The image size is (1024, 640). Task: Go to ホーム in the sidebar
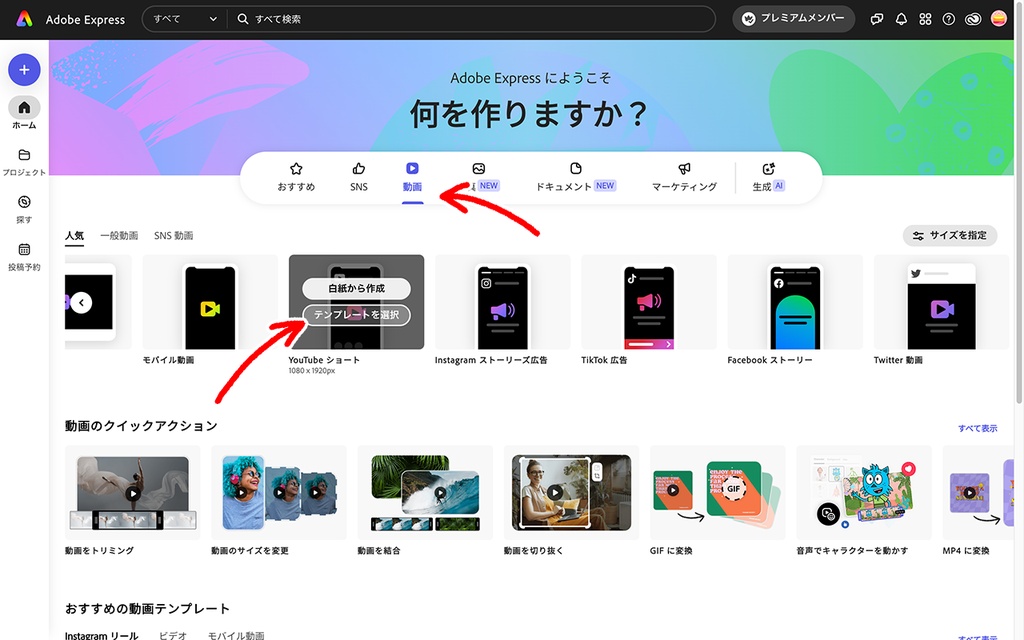click(x=24, y=114)
